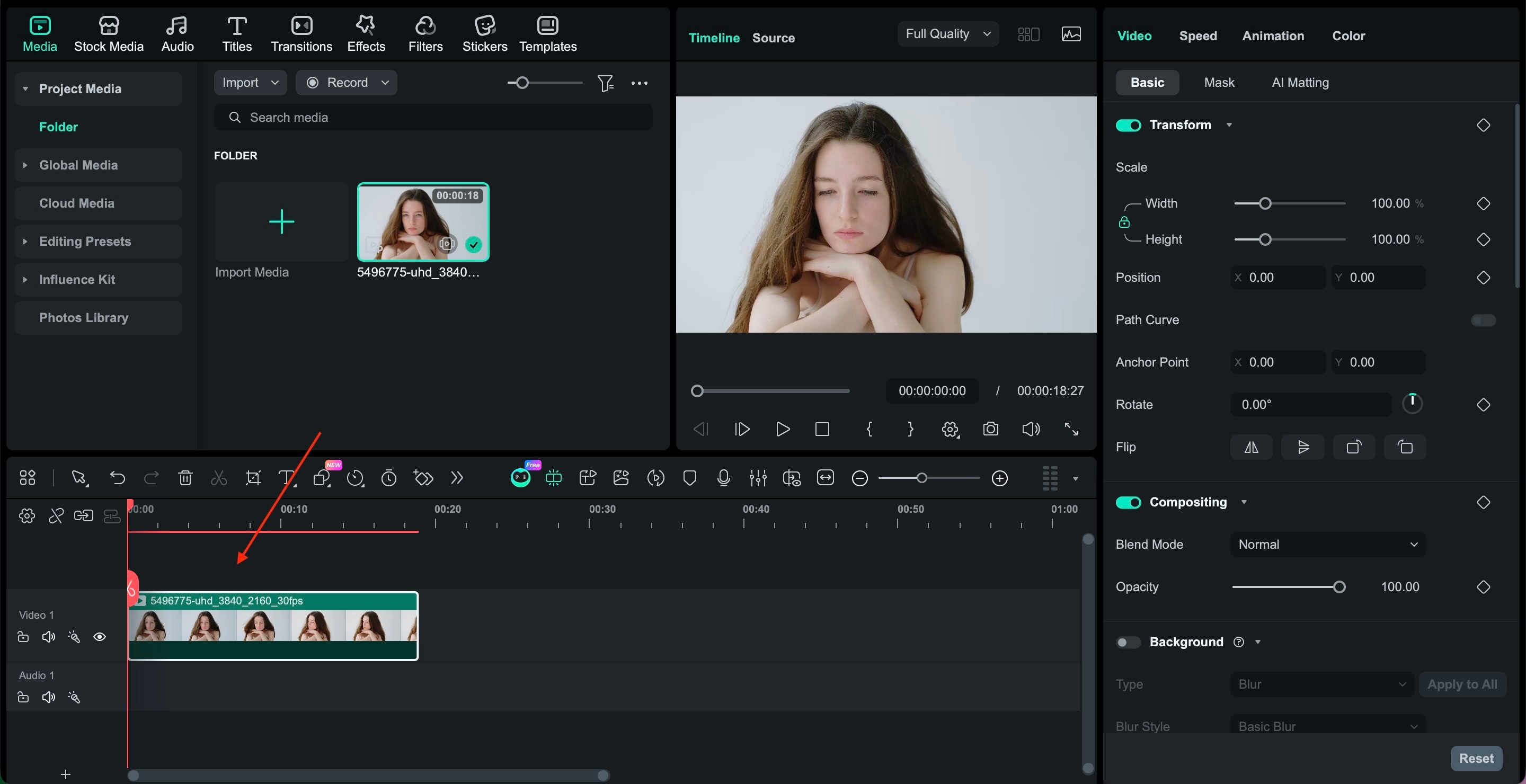Screen dimensions: 1526x784
Task: Switch to the Source tab
Action: [774, 38]
